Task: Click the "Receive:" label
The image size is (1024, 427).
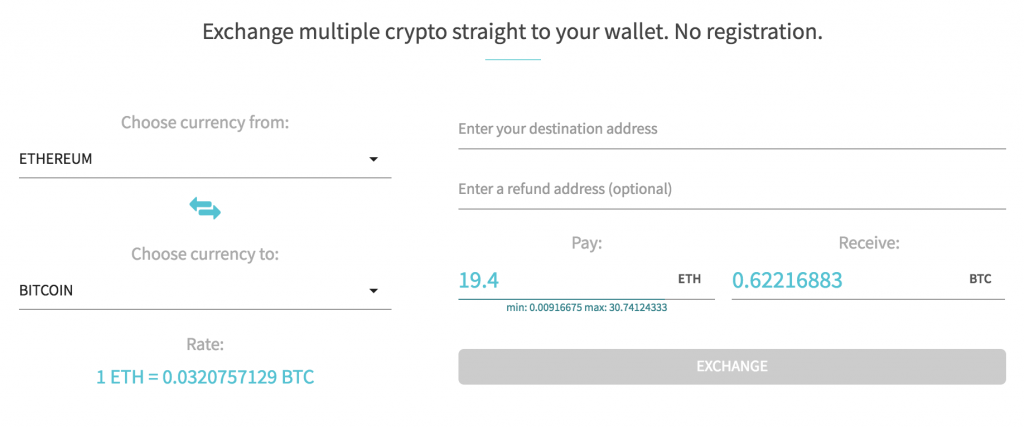Action: [869, 243]
